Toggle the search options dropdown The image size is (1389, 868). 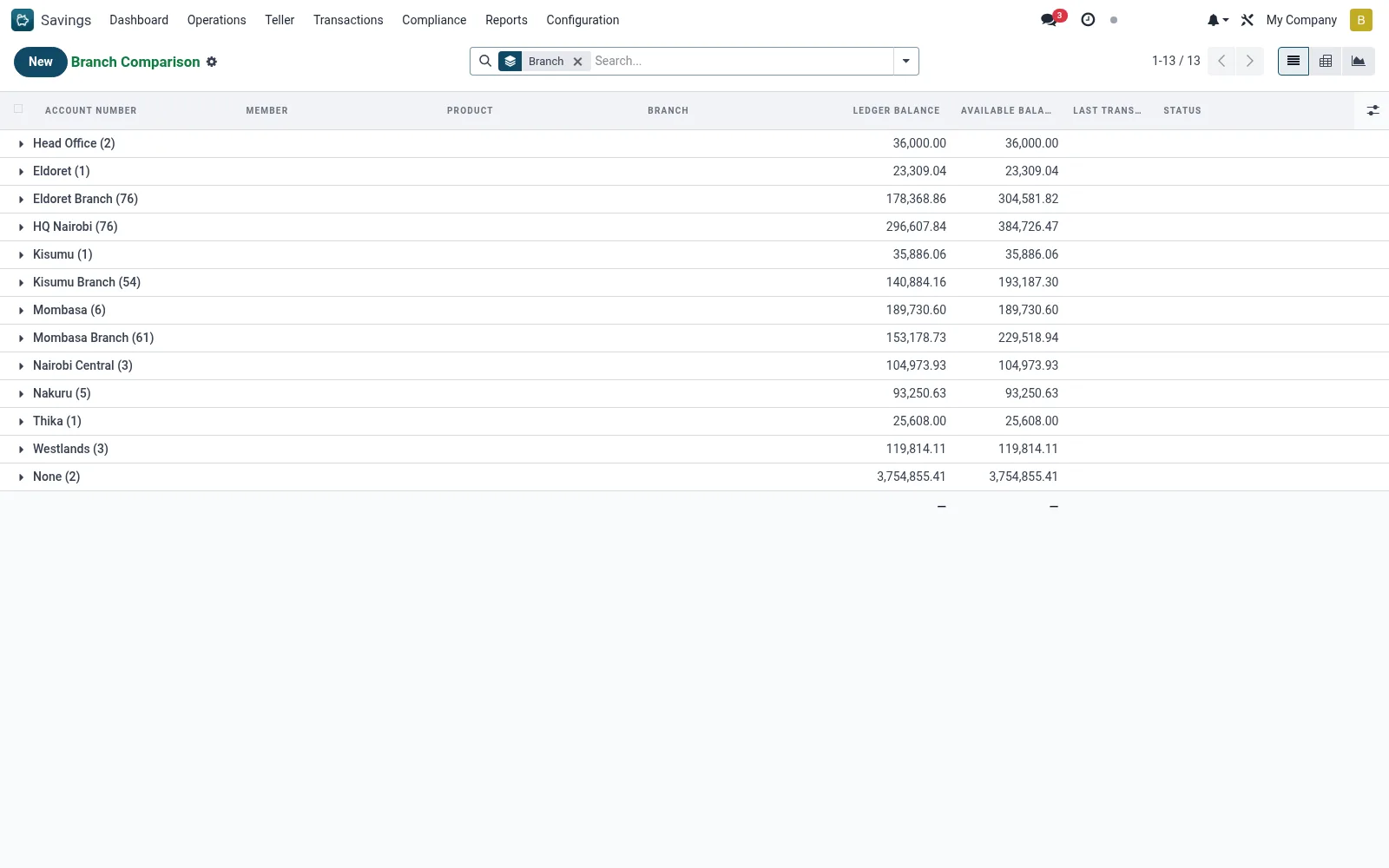[x=905, y=61]
